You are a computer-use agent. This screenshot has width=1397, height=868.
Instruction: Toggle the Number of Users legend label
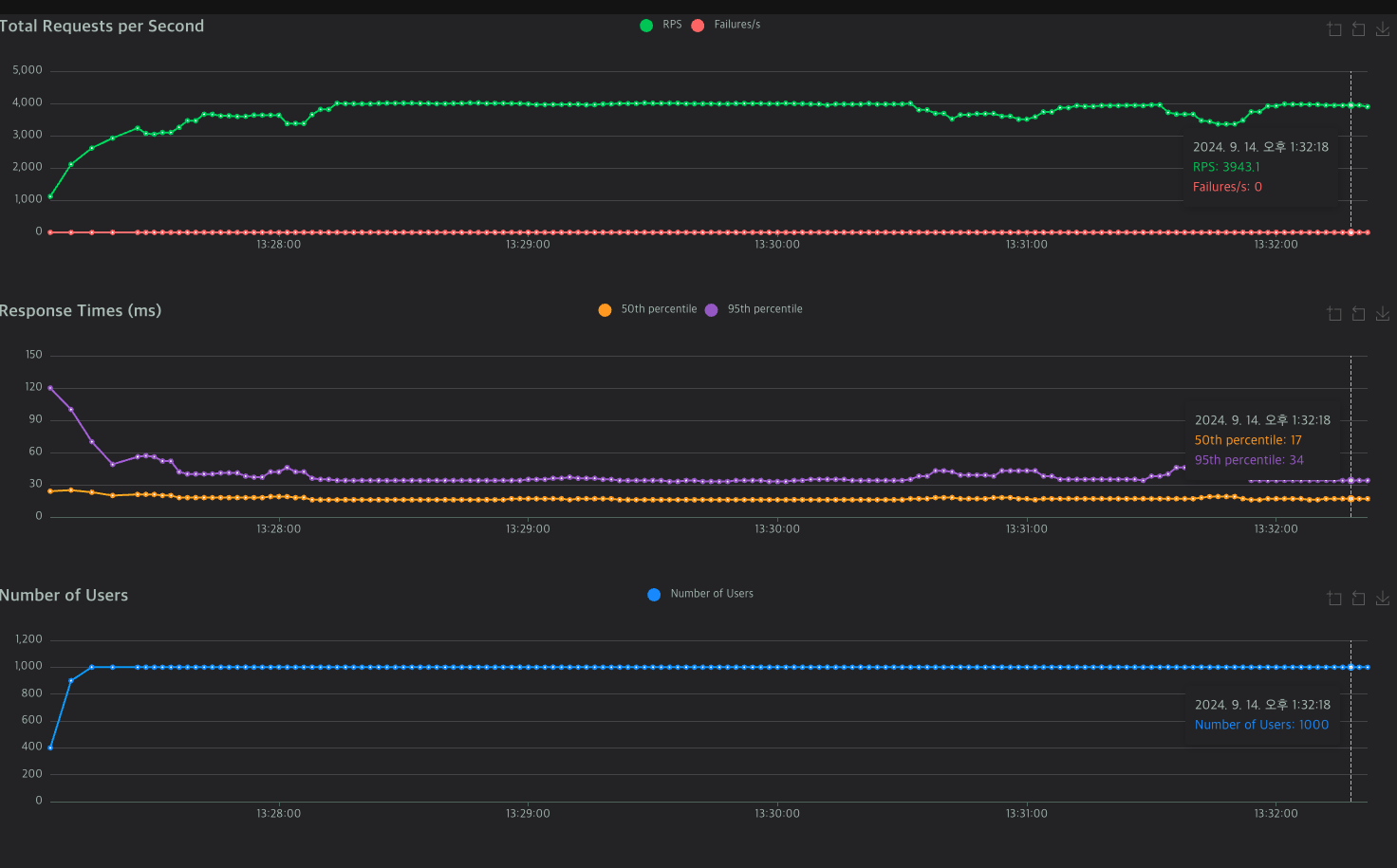712,594
